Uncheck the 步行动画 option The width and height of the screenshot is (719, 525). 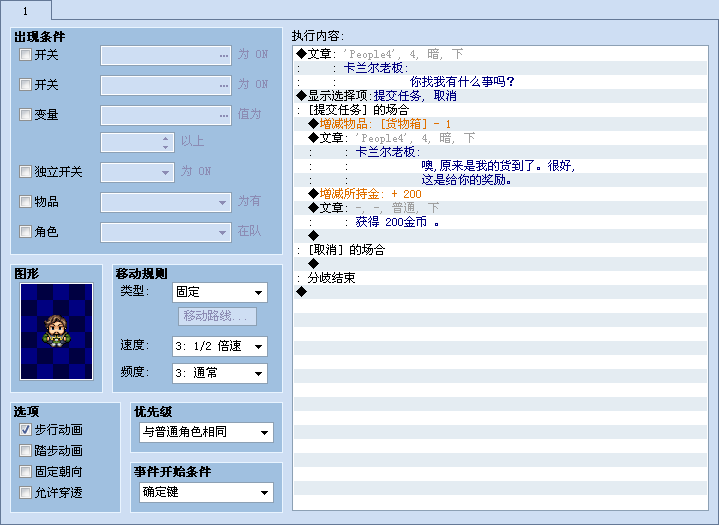tap(25, 430)
